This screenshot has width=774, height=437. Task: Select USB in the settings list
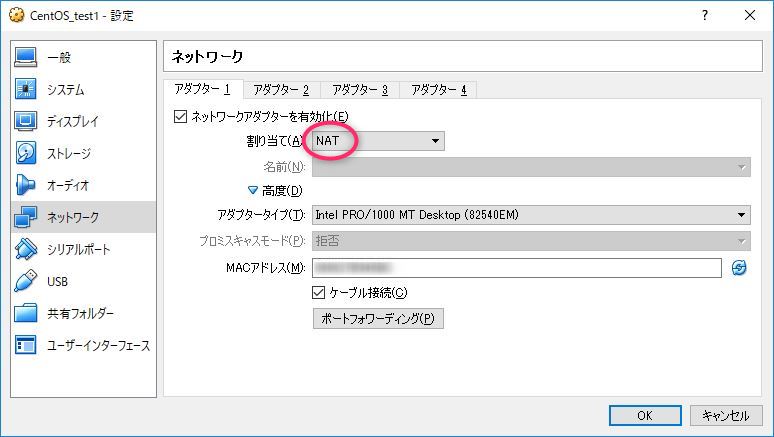pyautogui.click(x=83, y=280)
